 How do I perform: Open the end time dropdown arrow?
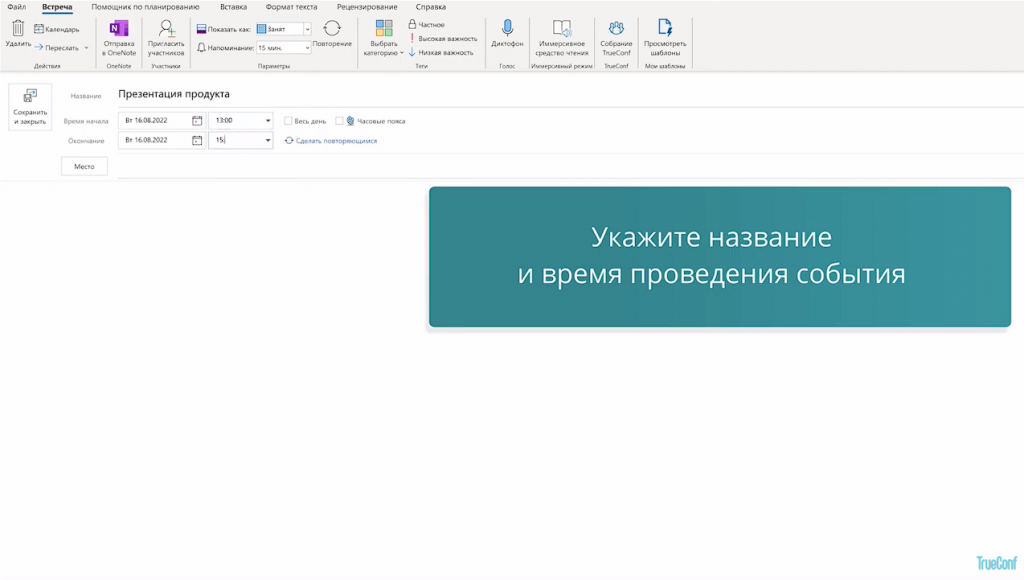point(268,140)
